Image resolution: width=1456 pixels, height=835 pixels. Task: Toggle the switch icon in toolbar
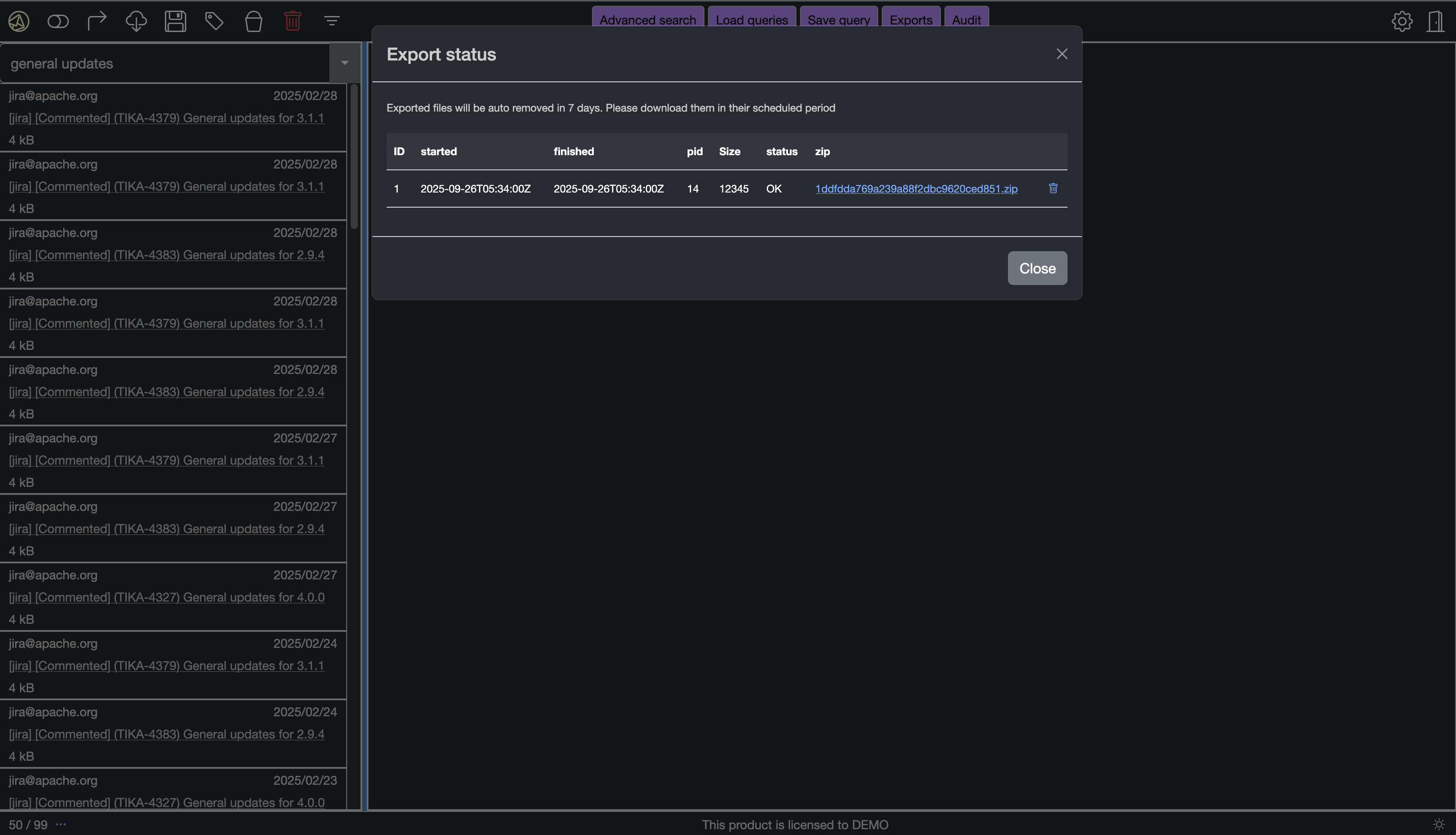[x=58, y=22]
